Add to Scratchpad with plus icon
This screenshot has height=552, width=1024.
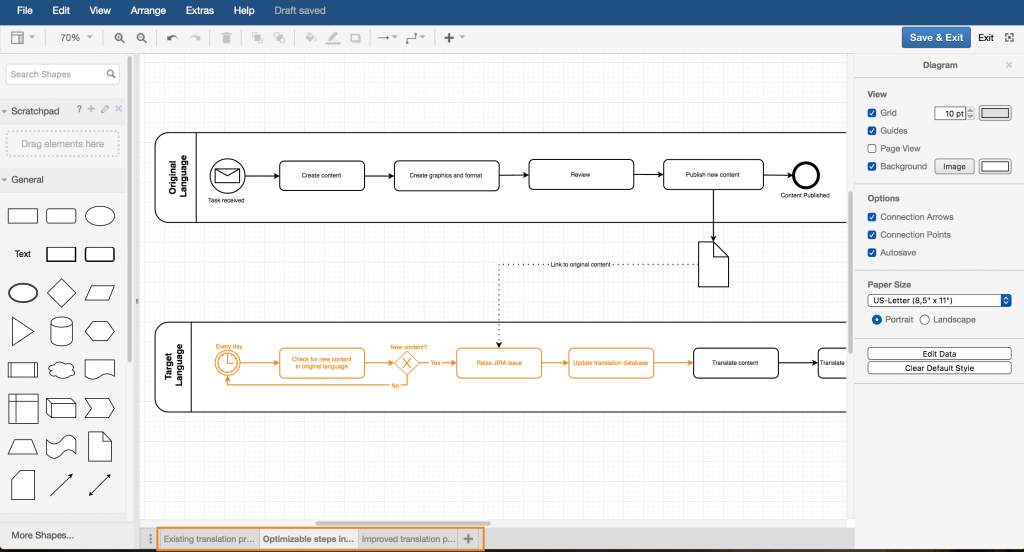pyautogui.click(x=91, y=109)
